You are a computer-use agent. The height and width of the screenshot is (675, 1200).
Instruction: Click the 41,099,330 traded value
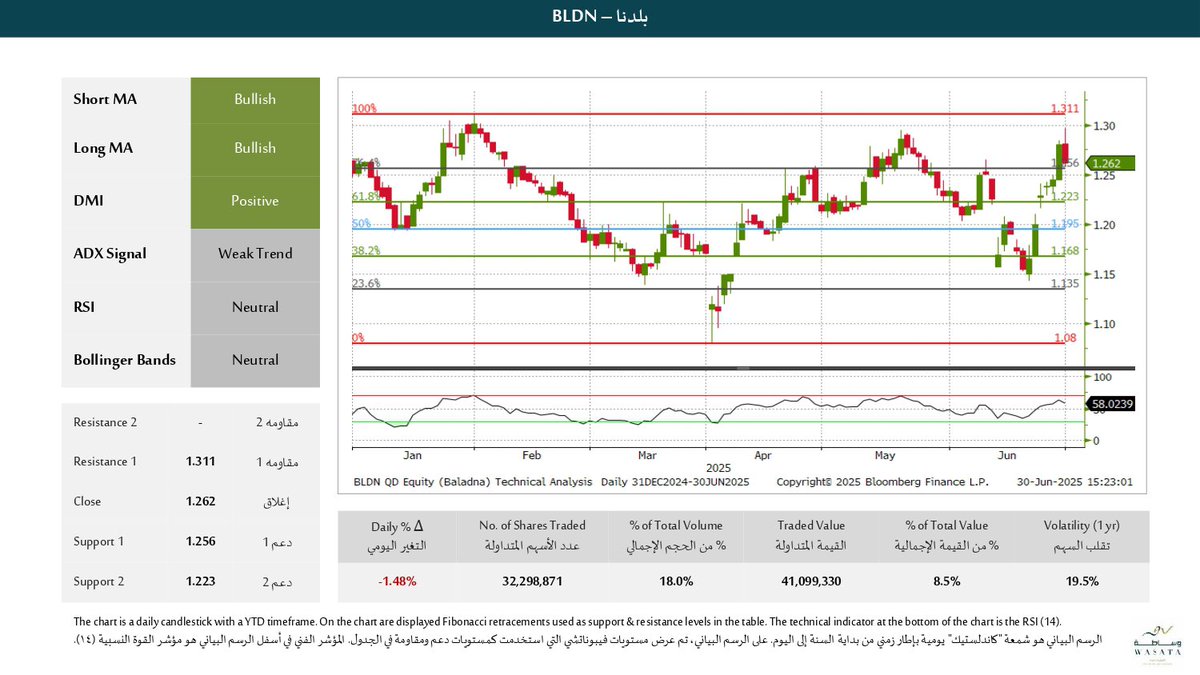(811, 581)
